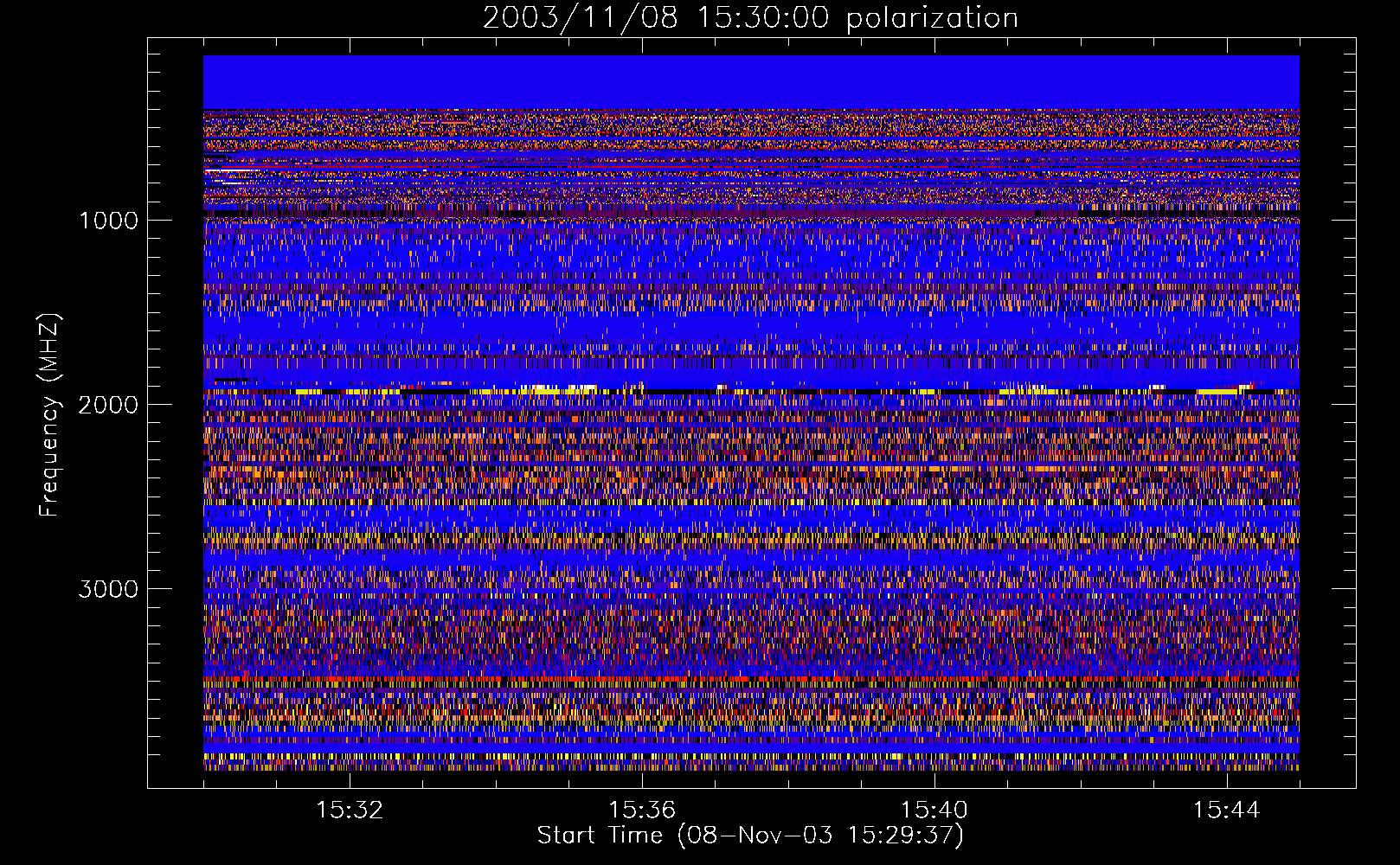Click the solid blue band atop the spectrogram
The image size is (1400, 865).
(x=751, y=82)
